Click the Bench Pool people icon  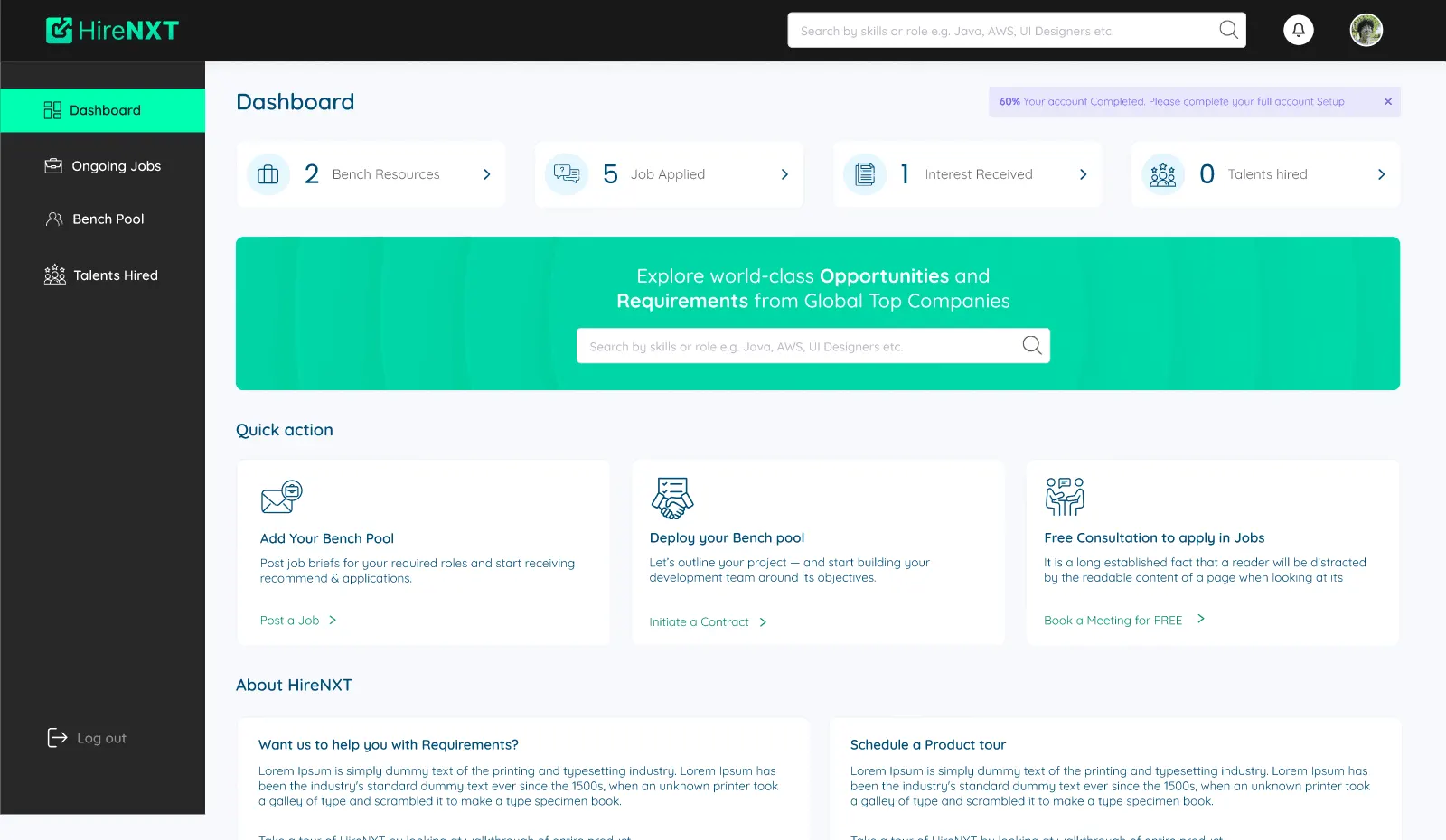pyautogui.click(x=54, y=219)
